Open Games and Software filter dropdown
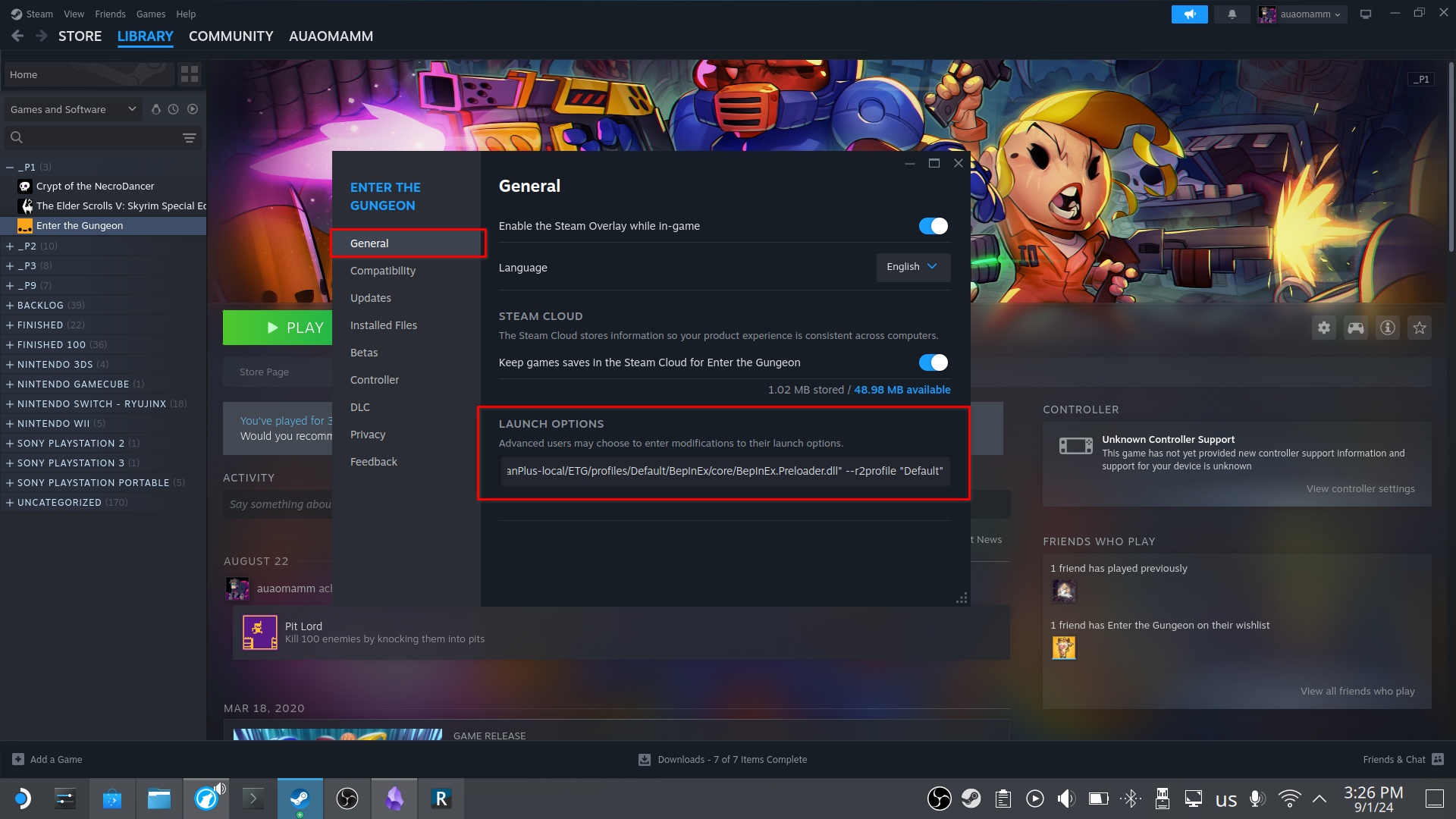This screenshot has width=1456, height=819. tap(73, 109)
